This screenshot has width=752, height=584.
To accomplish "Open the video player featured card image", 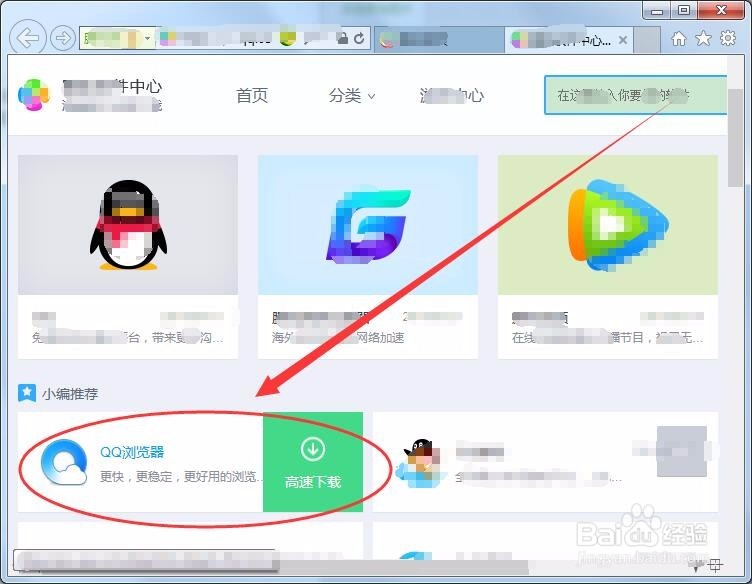I will (608, 224).
